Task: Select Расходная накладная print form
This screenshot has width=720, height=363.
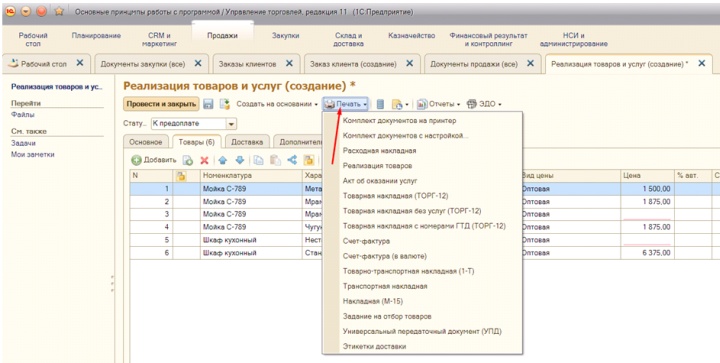Action: pos(379,151)
